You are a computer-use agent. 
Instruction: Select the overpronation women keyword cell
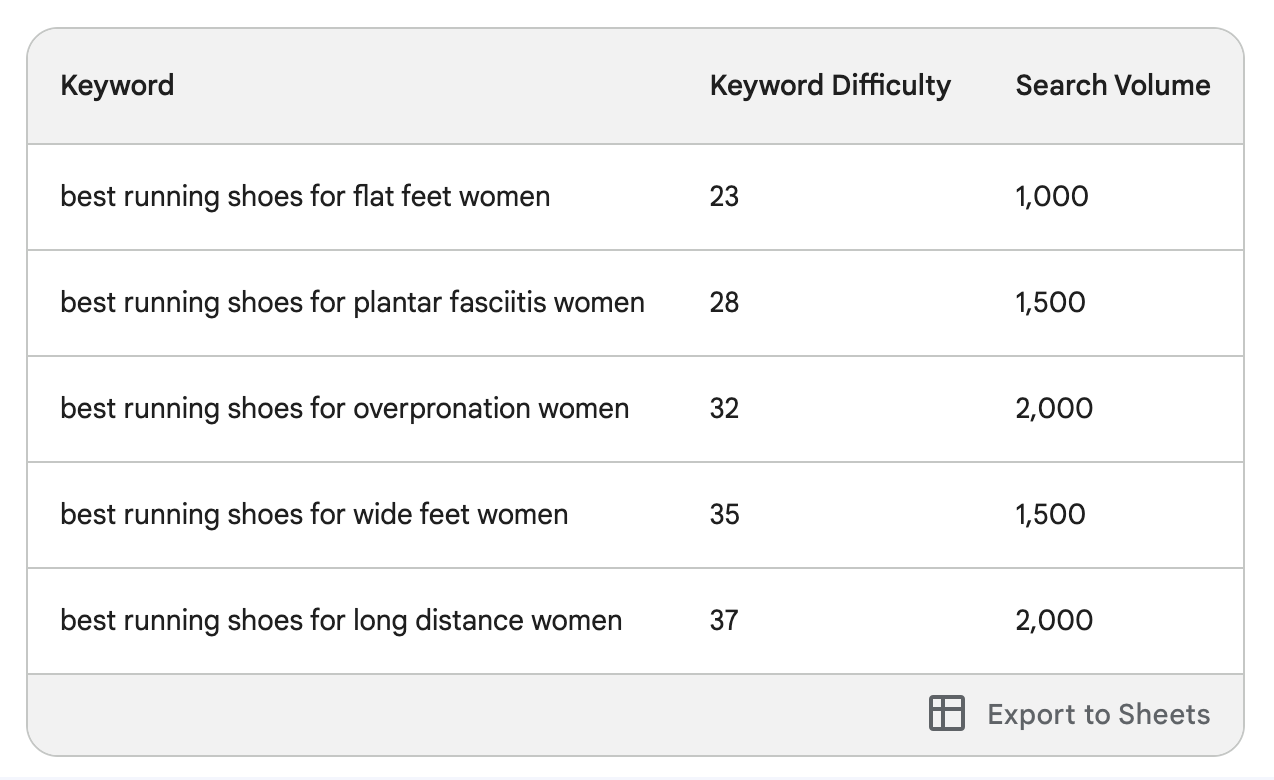pos(345,408)
